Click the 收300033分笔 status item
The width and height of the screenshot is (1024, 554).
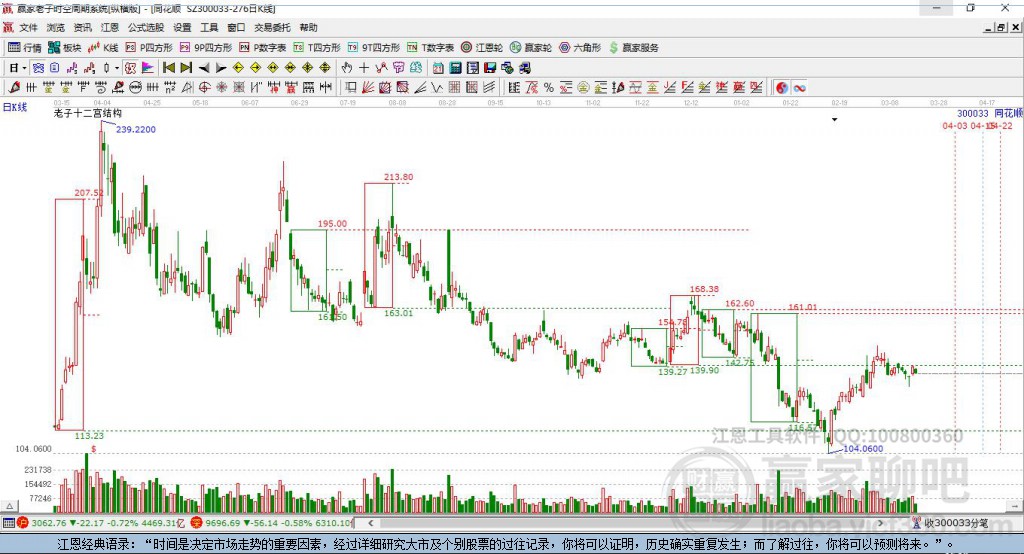point(951,523)
